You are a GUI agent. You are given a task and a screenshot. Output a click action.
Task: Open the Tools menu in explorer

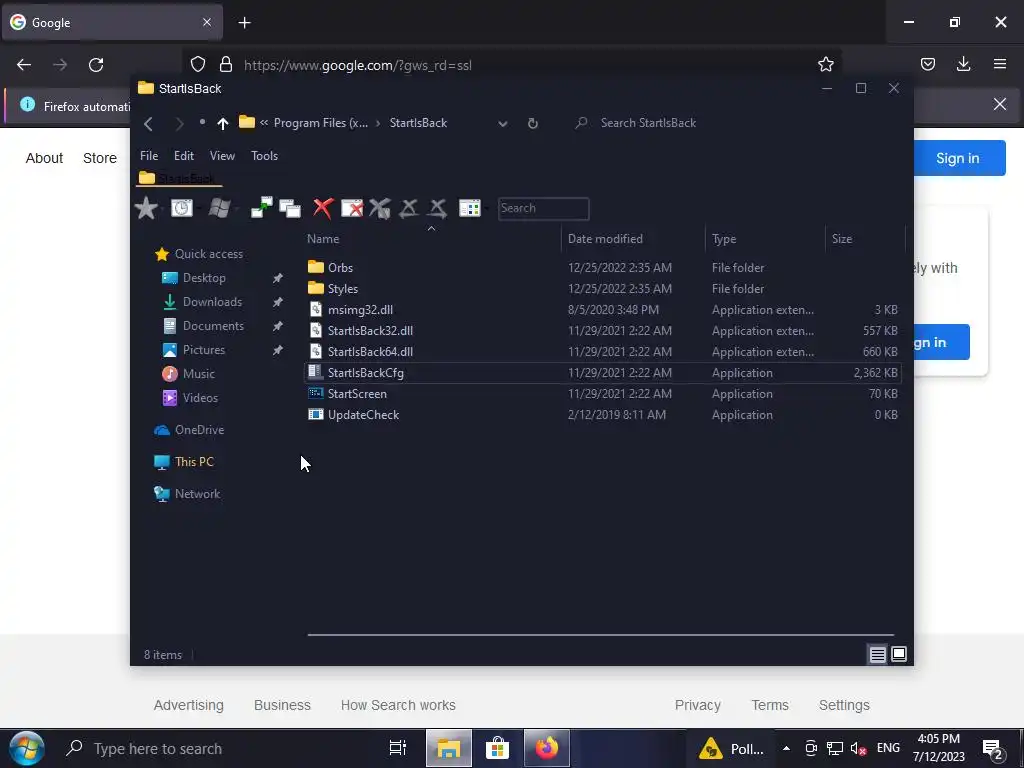tap(264, 155)
